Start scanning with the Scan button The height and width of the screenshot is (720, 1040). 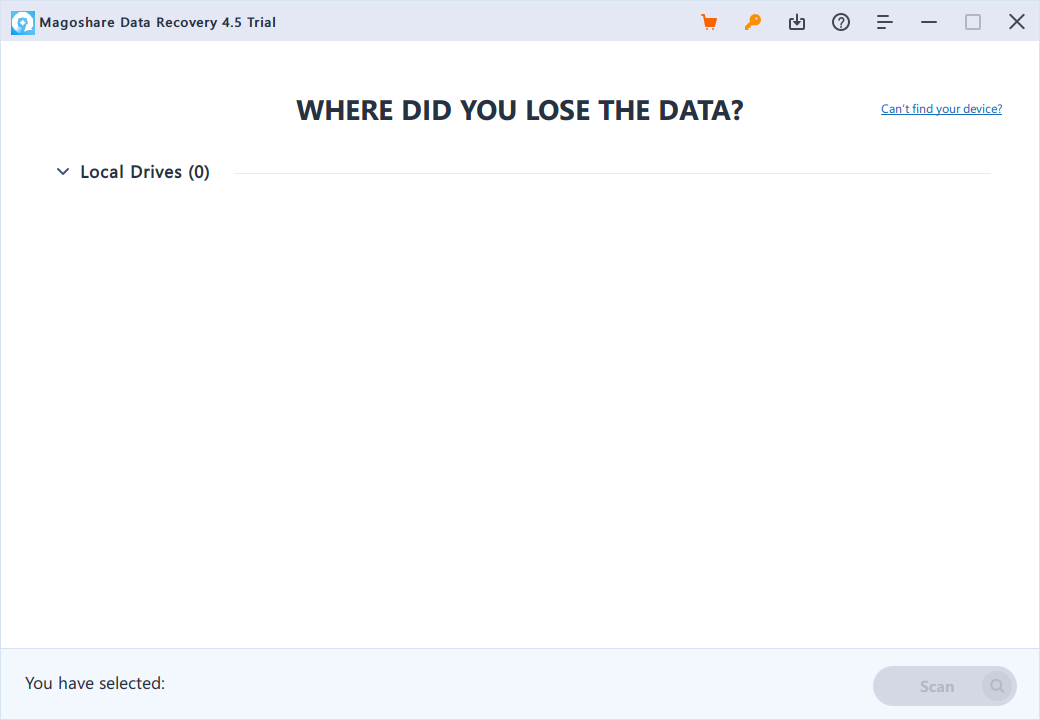(944, 686)
